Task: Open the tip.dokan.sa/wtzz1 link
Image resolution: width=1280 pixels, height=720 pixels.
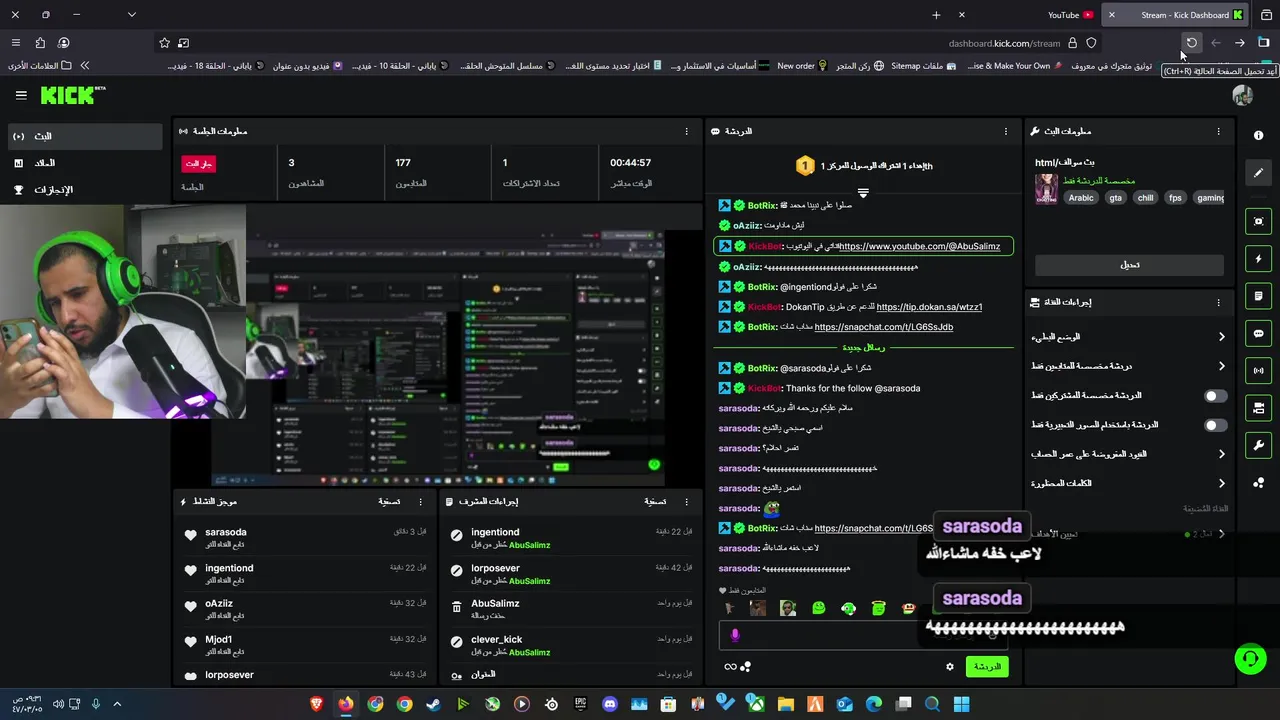Action: click(x=929, y=307)
